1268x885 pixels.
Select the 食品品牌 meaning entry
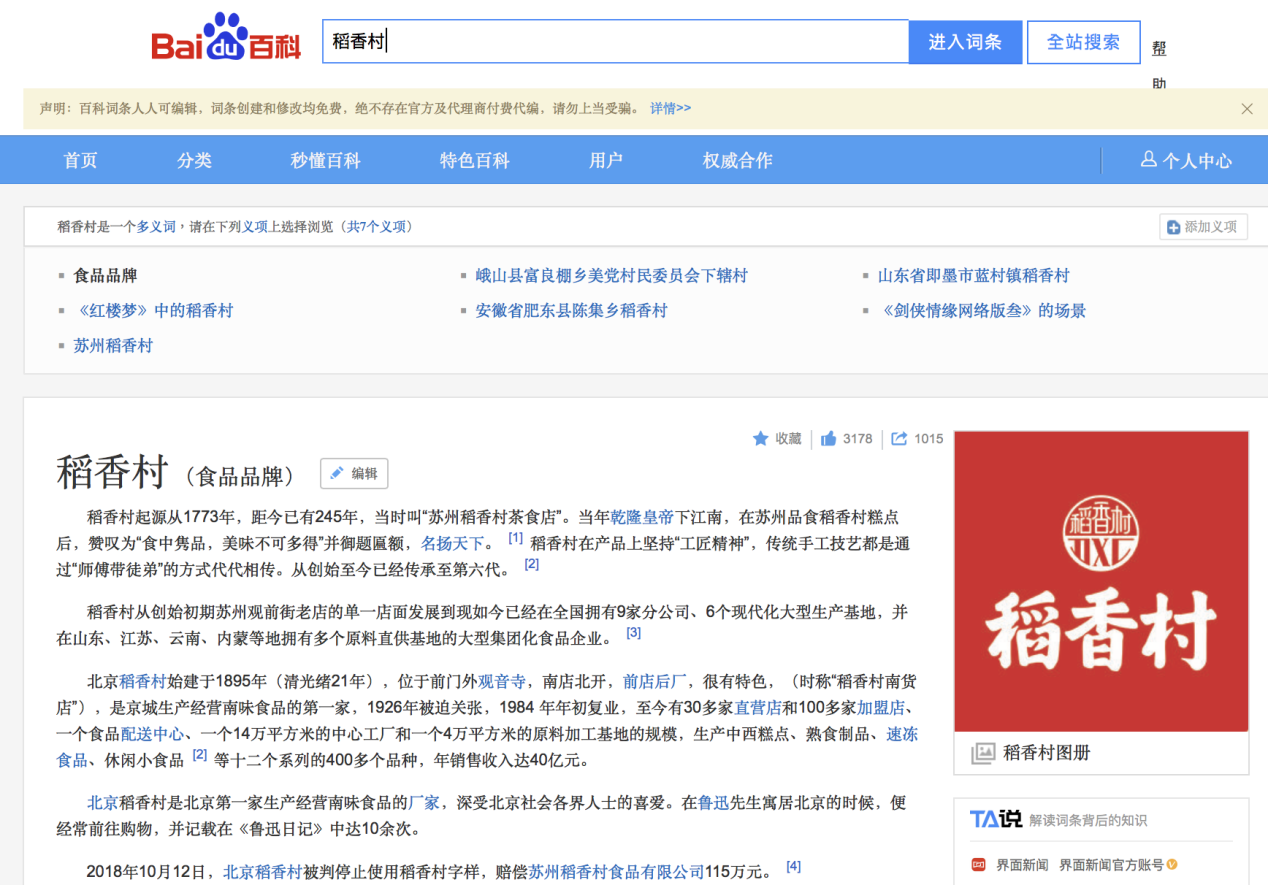[x=105, y=276]
